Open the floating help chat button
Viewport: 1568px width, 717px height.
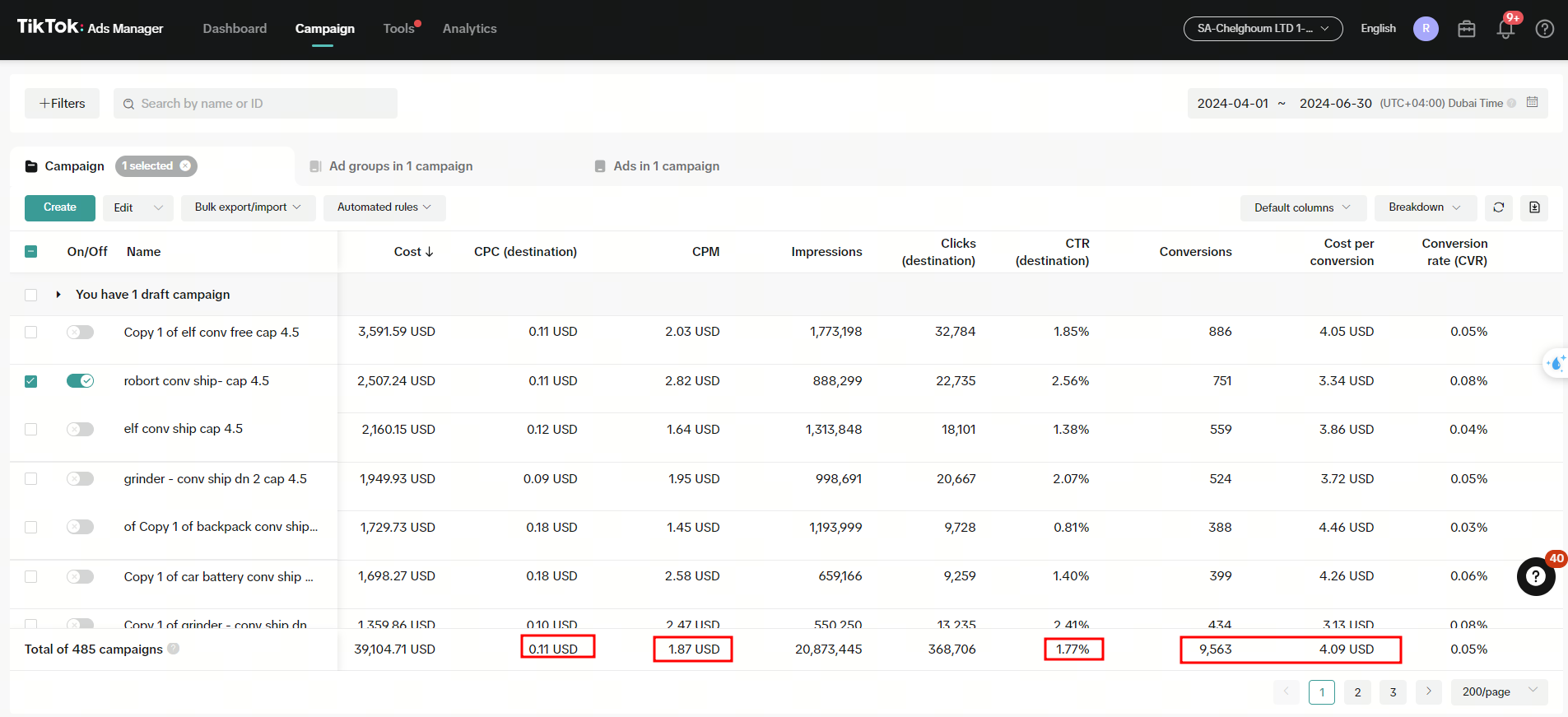click(1536, 576)
